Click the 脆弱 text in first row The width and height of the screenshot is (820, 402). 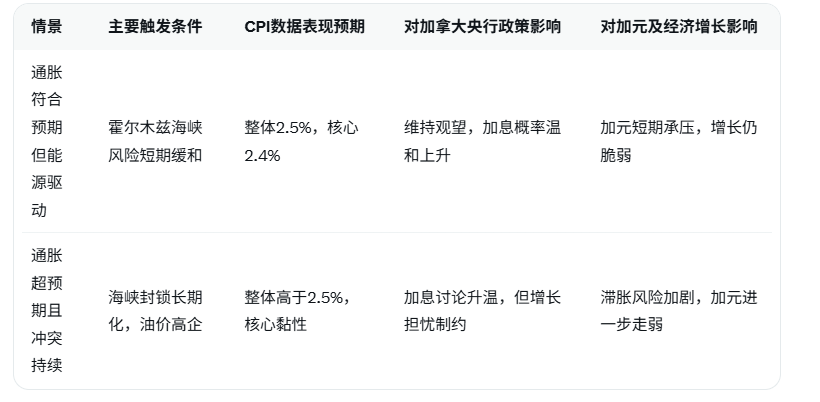tap(616, 156)
